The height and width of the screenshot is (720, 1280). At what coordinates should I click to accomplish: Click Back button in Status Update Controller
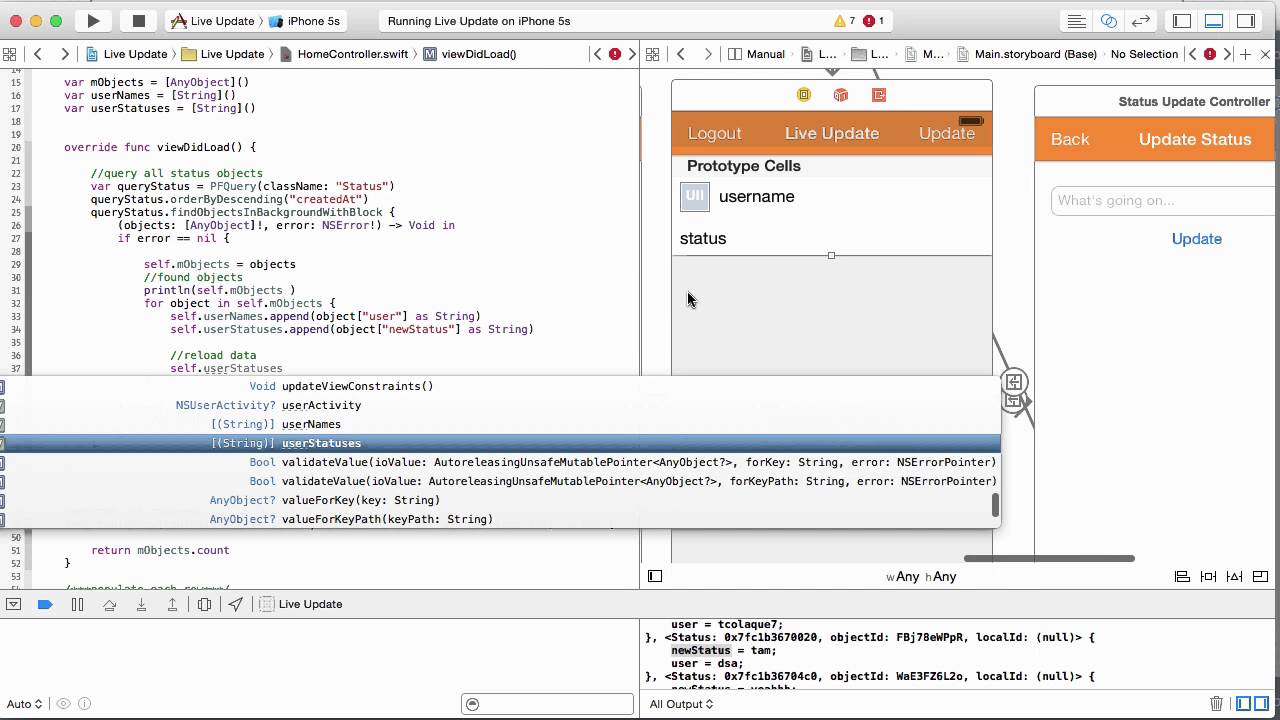tap(1070, 139)
